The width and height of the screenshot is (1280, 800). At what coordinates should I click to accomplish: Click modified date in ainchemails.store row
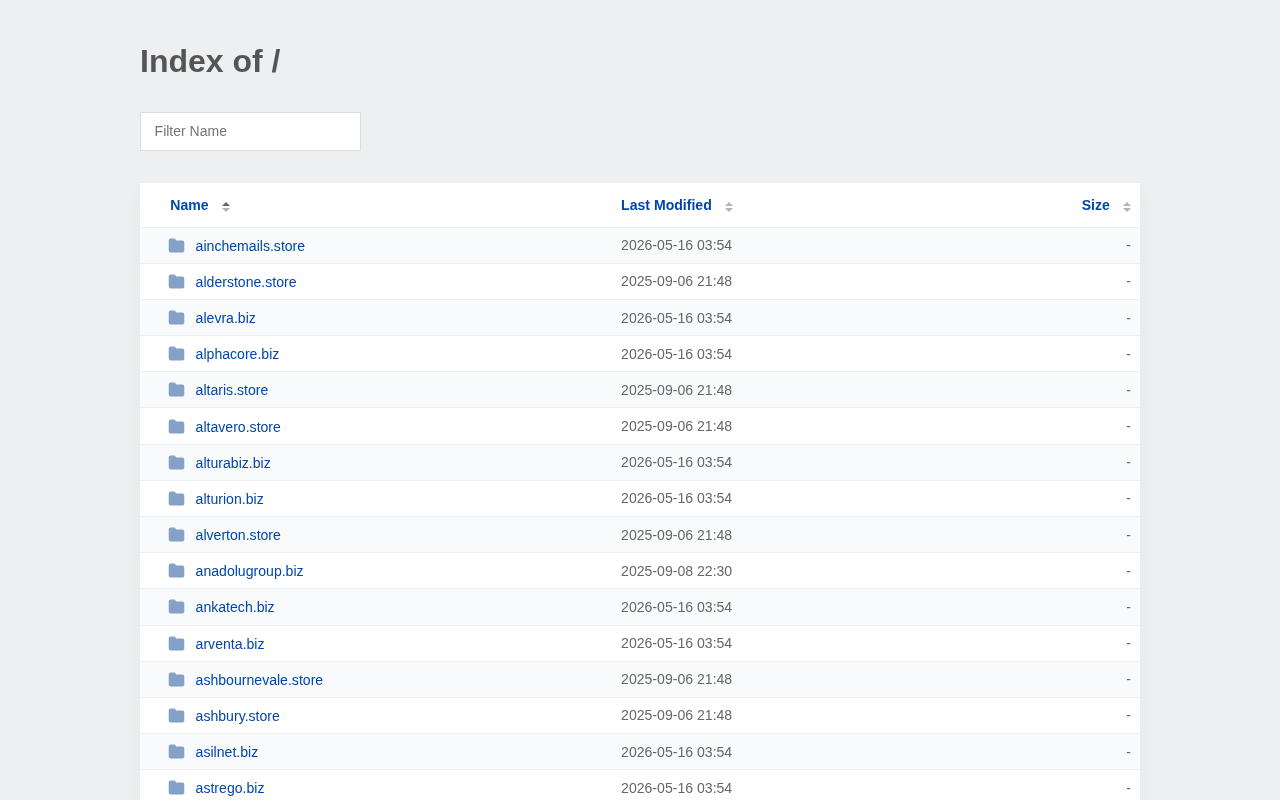tap(676, 245)
